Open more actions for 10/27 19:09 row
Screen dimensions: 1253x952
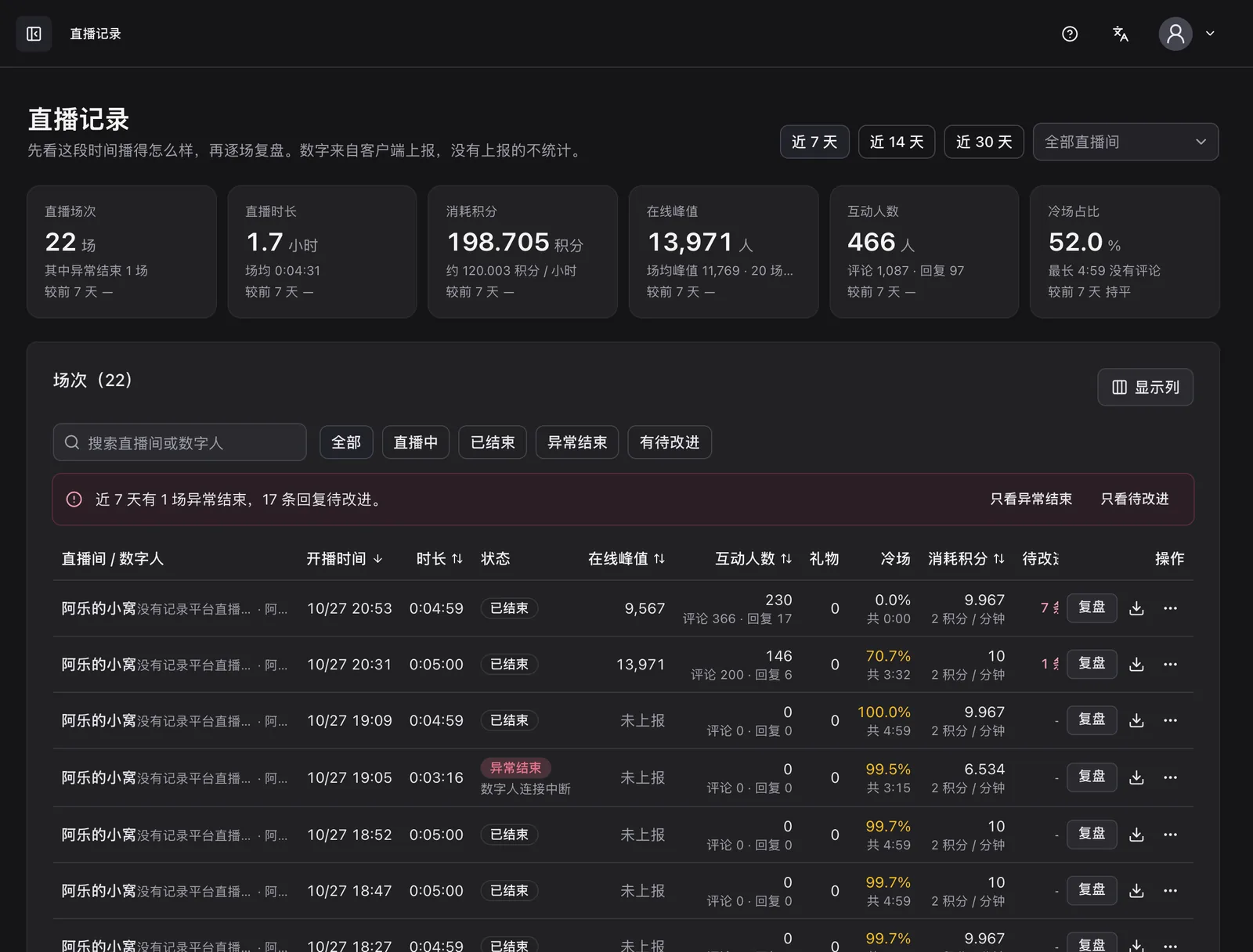(x=1170, y=720)
